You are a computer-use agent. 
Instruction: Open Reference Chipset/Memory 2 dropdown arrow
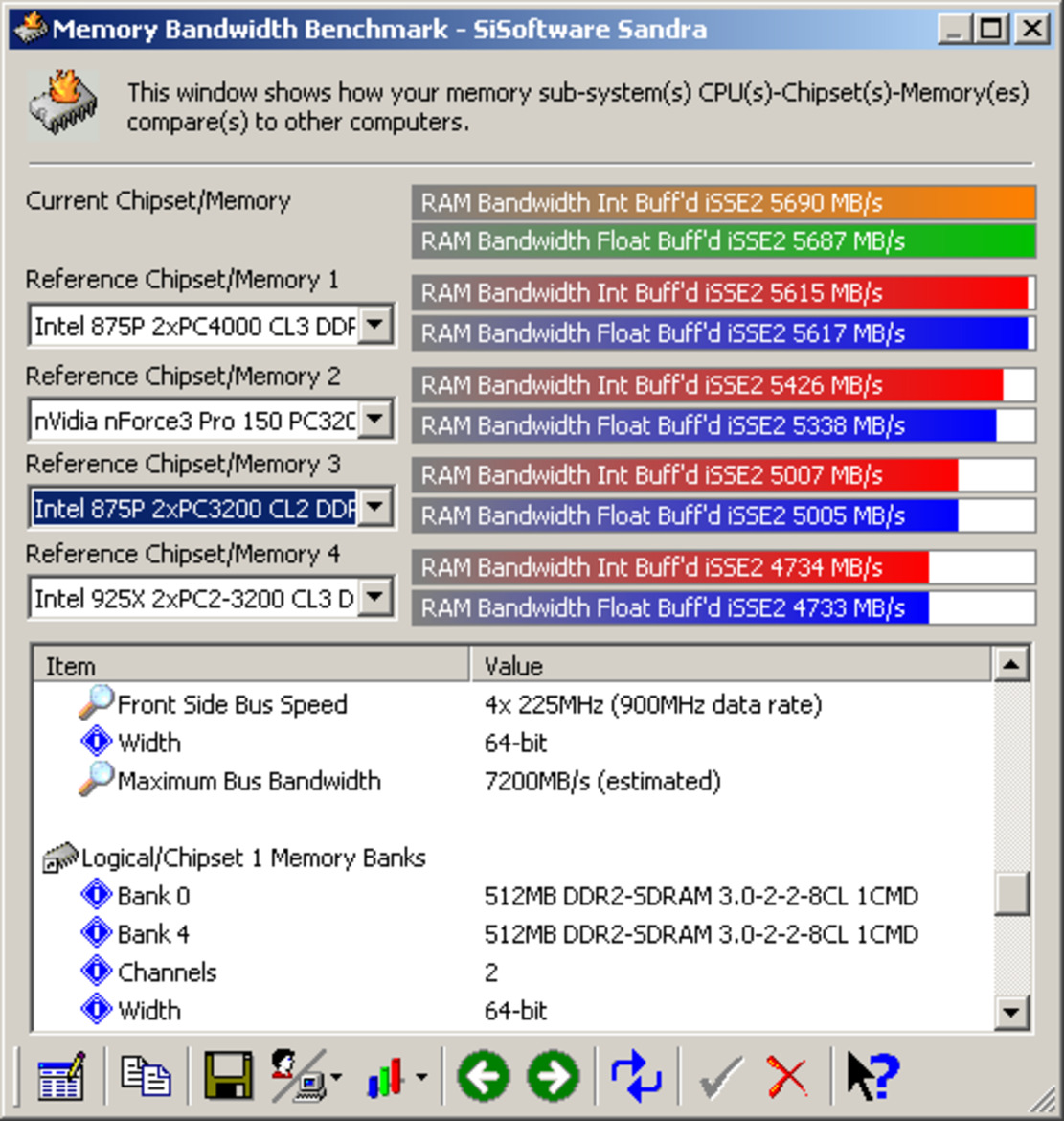tap(375, 420)
